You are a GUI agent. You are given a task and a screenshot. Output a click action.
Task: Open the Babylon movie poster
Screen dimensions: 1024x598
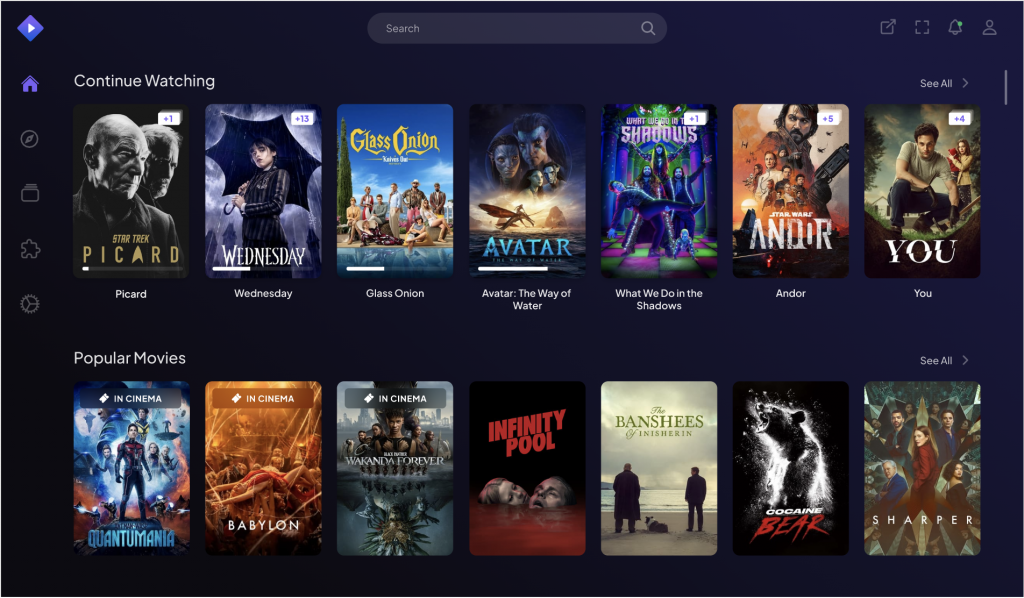click(x=263, y=468)
